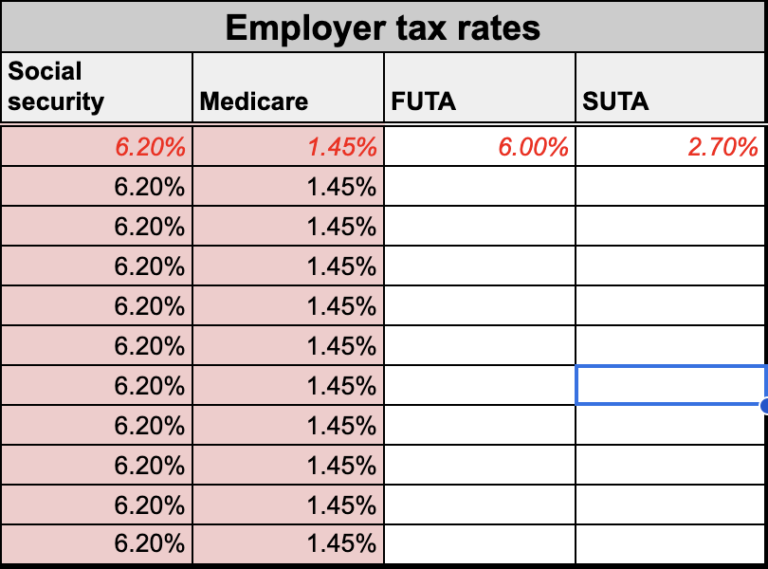Click the 6.00% FUTA rate cell
This screenshot has width=768, height=569.
[x=479, y=147]
